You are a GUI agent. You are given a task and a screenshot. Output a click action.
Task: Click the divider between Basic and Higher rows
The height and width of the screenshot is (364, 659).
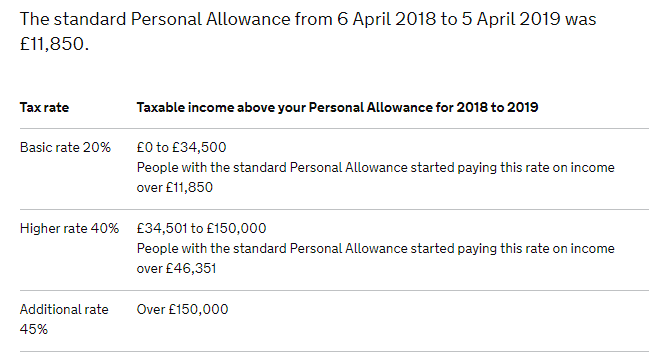coord(334,209)
